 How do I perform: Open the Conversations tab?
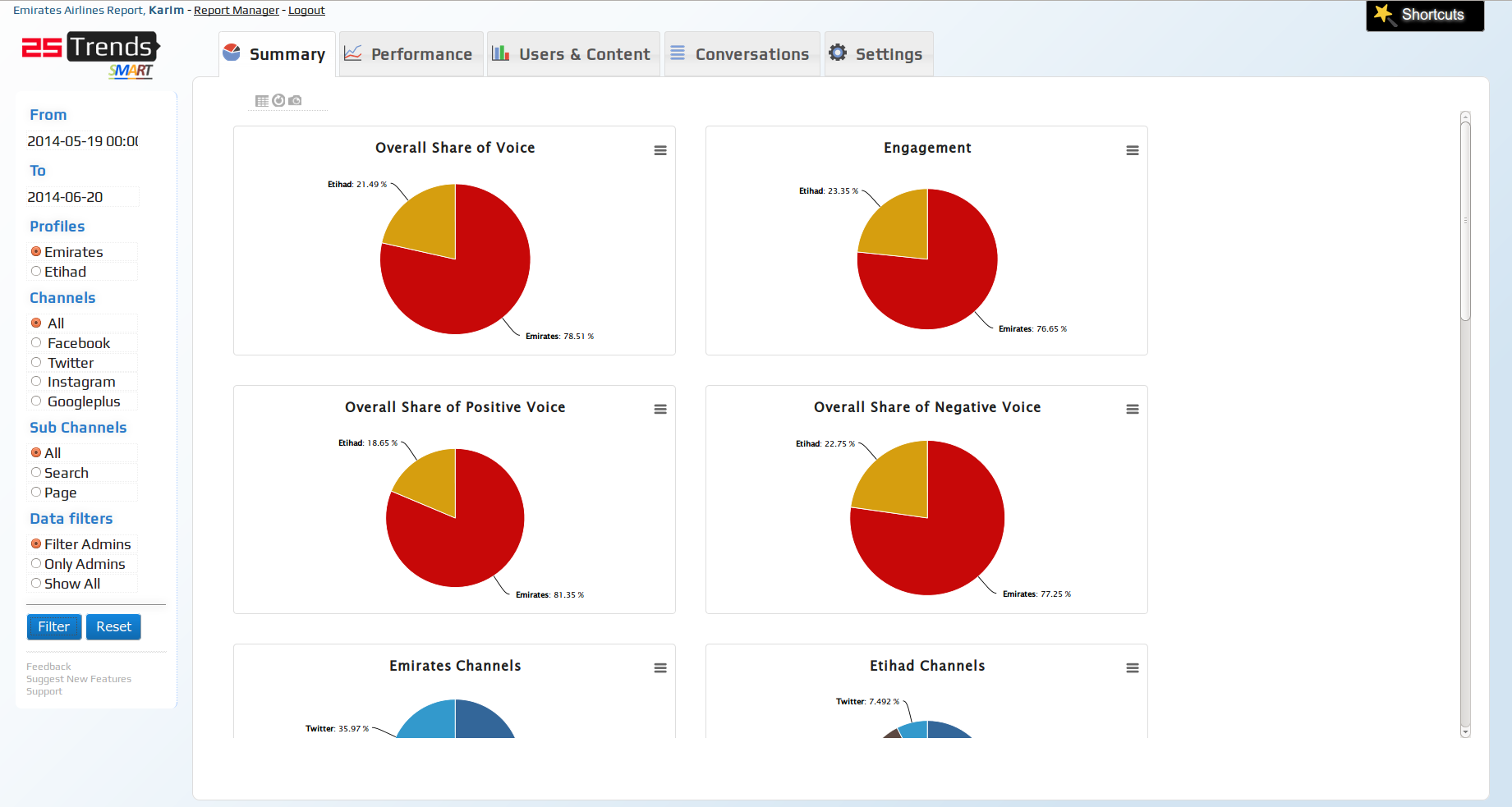click(x=742, y=54)
